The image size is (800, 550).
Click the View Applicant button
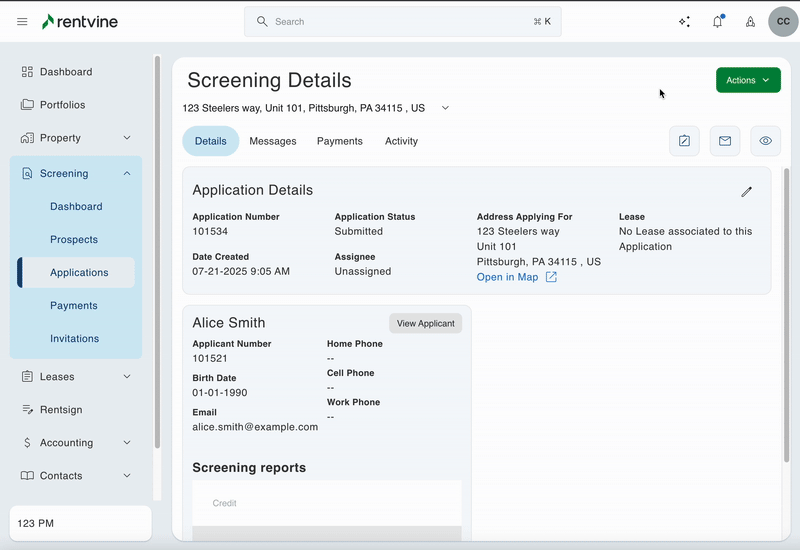tap(426, 323)
